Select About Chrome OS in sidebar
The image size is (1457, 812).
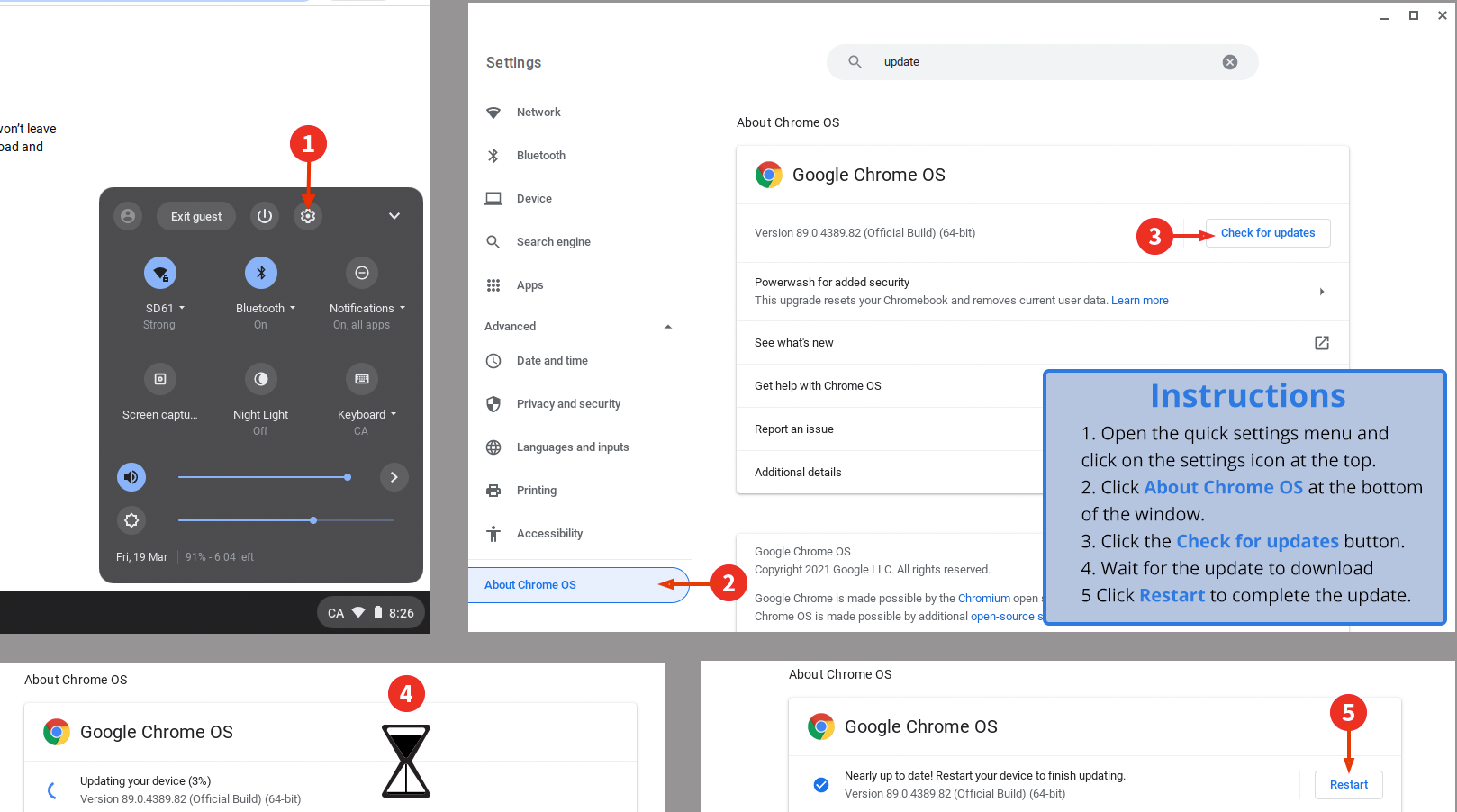tap(579, 585)
